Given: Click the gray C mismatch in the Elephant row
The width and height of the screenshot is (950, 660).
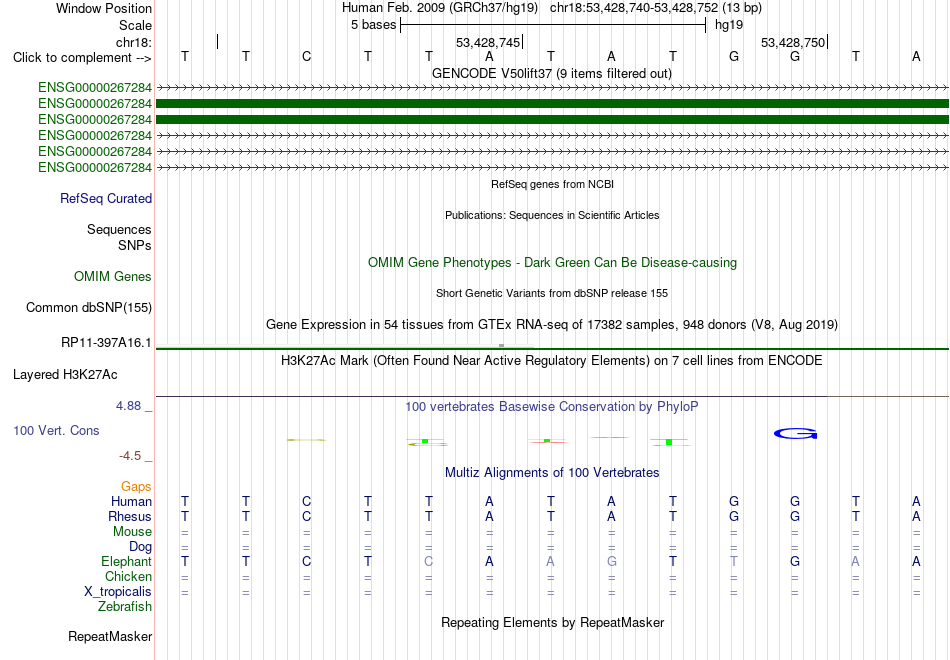Looking at the screenshot, I should click(x=428, y=561).
